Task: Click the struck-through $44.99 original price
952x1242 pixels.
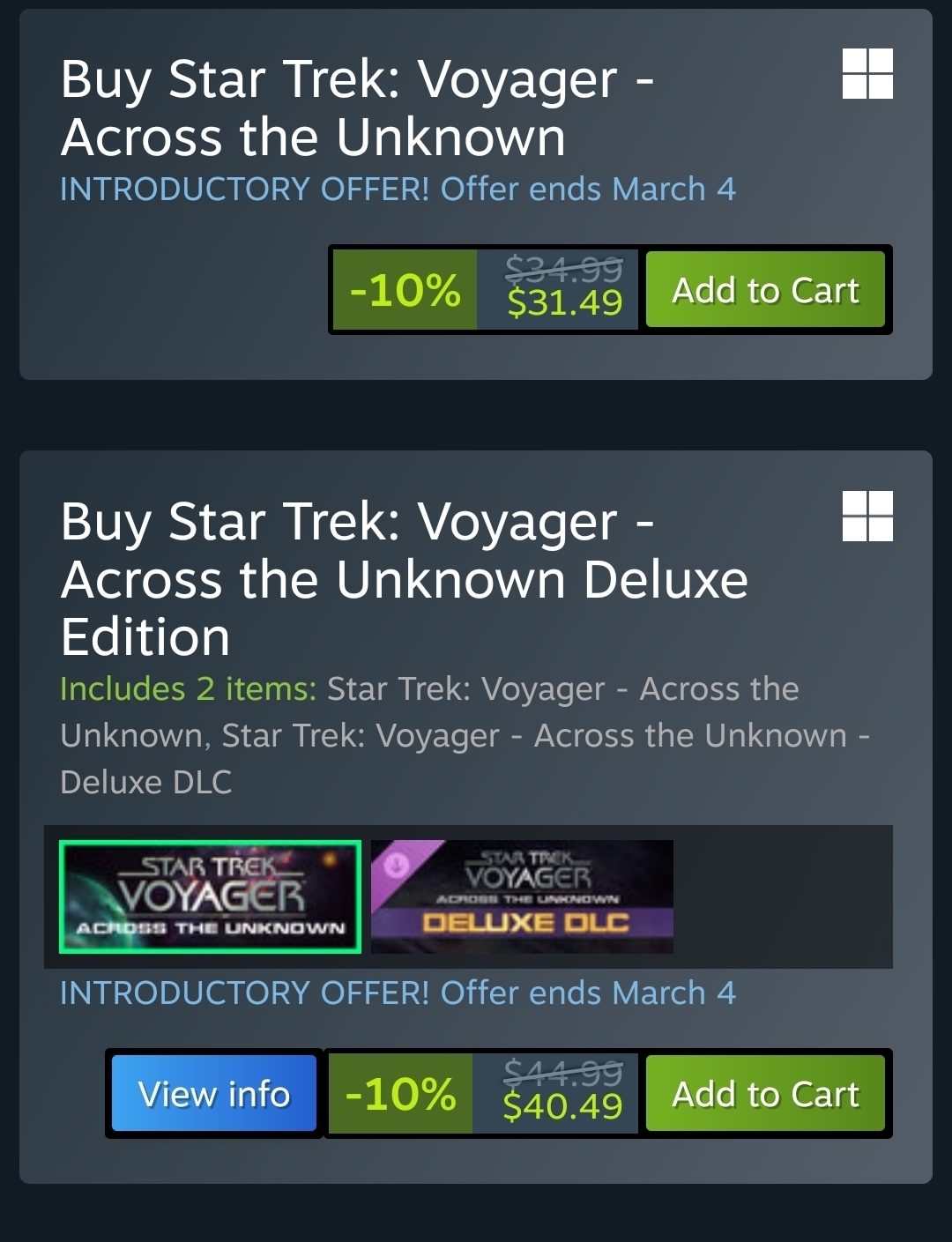Action: 563,1072
